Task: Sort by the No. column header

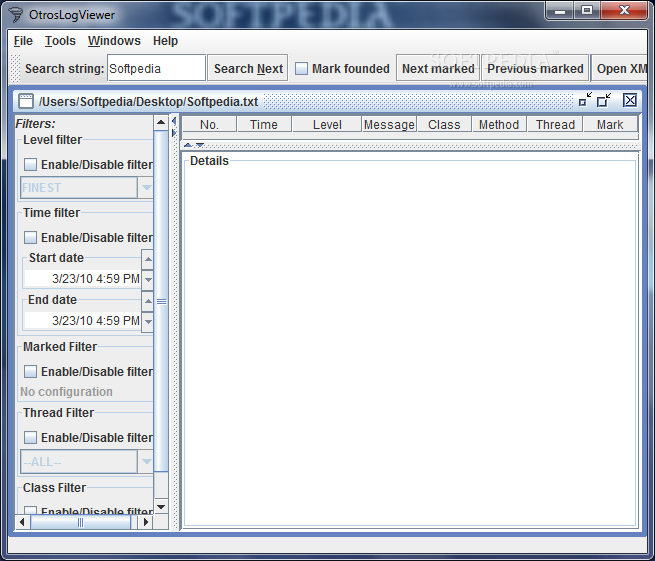Action: [209, 124]
